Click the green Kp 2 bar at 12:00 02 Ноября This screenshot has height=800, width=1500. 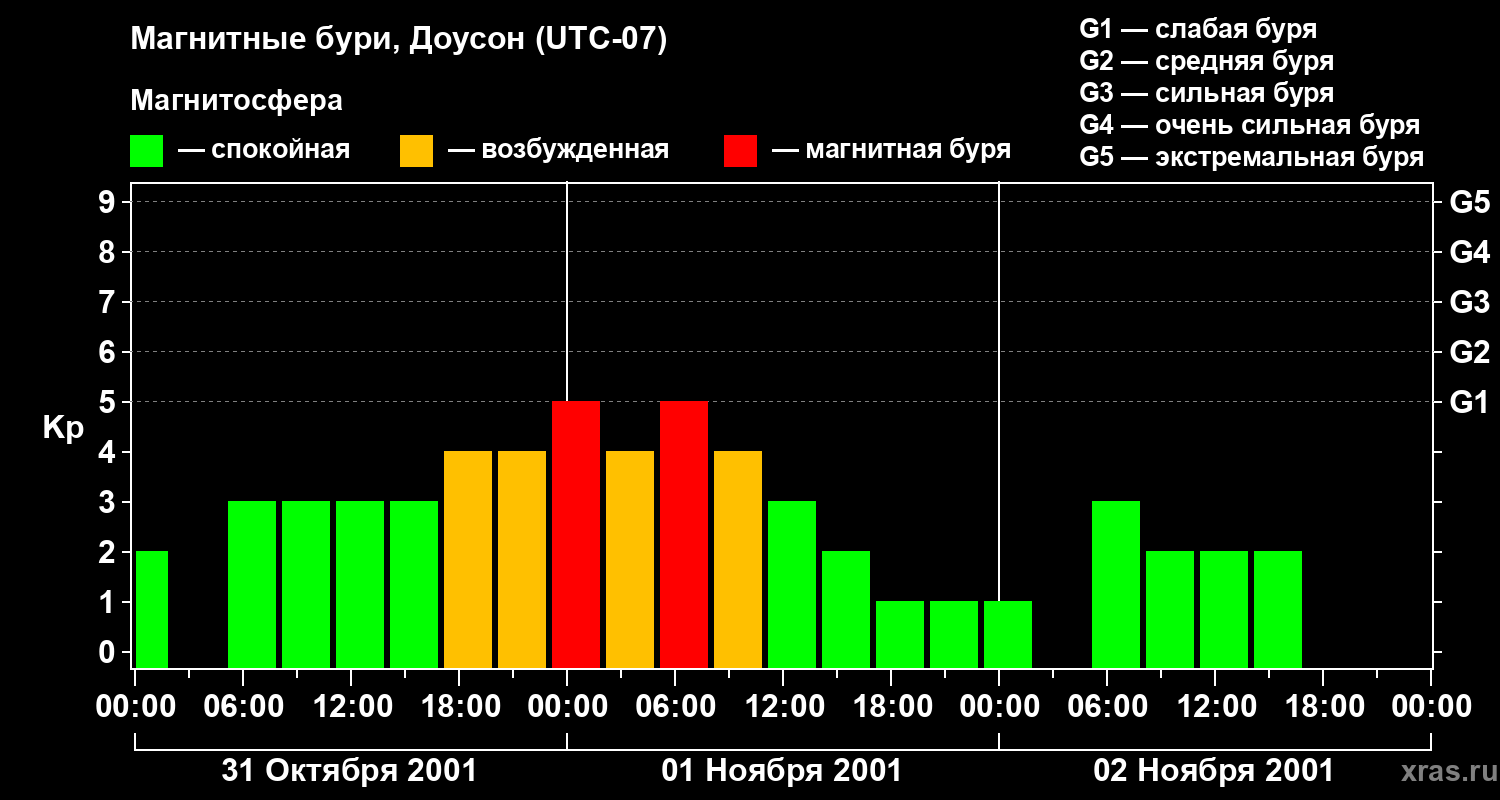click(1224, 609)
